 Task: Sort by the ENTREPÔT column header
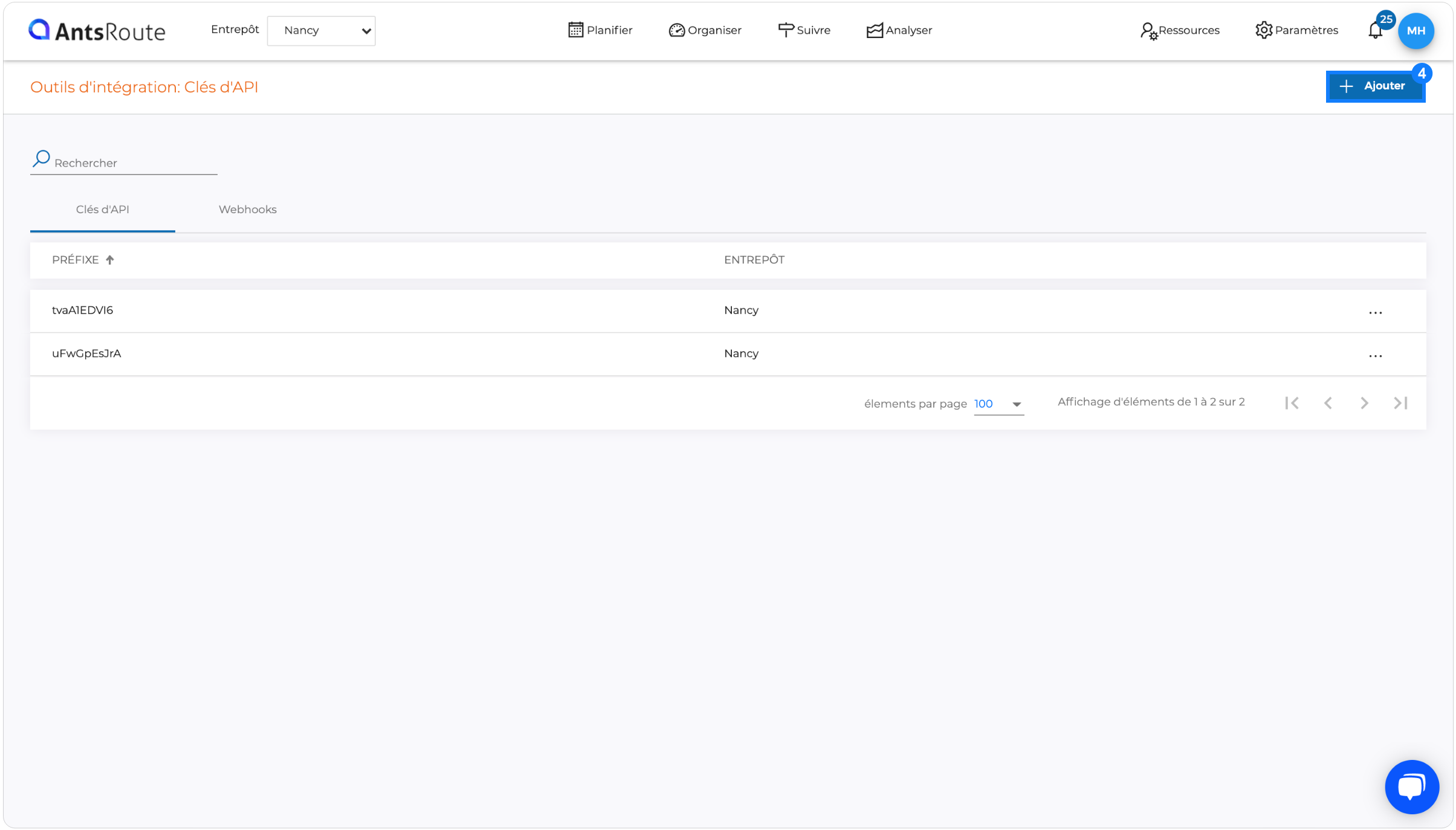pyautogui.click(x=754, y=260)
